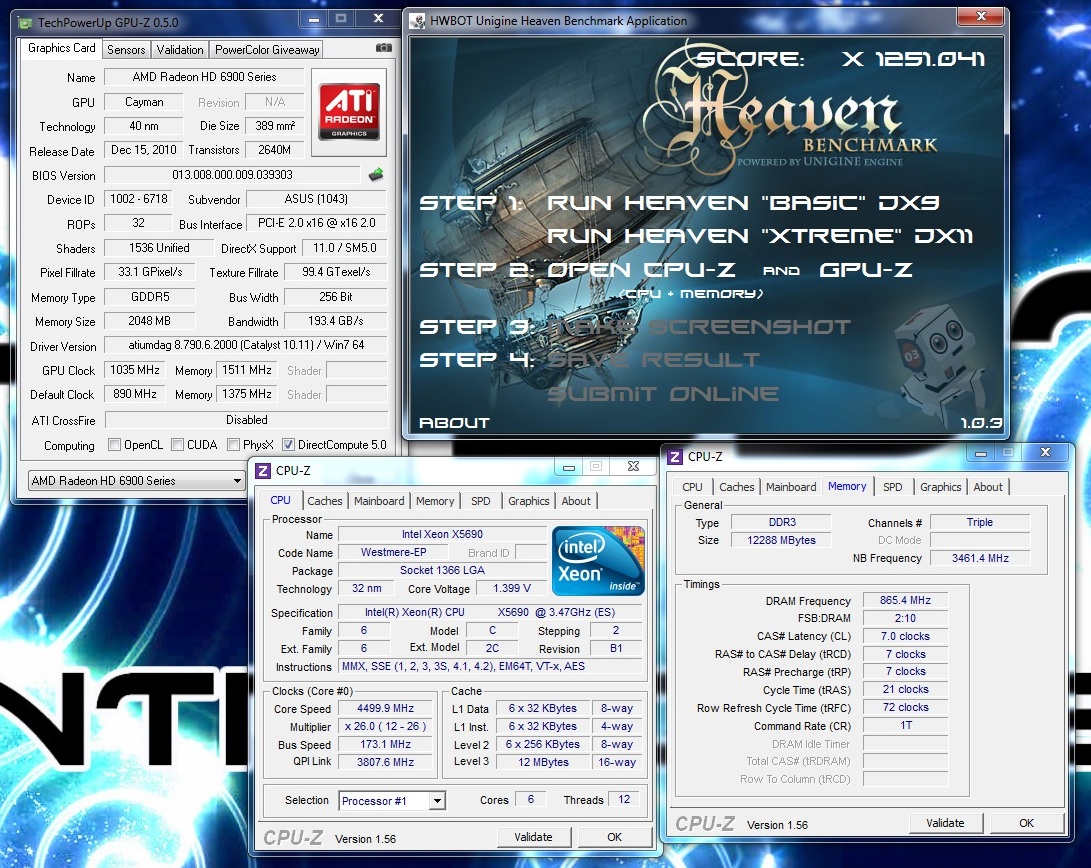This screenshot has width=1091, height=868.
Task: Minimize the CPU-Z Memory window
Action: (x=981, y=453)
